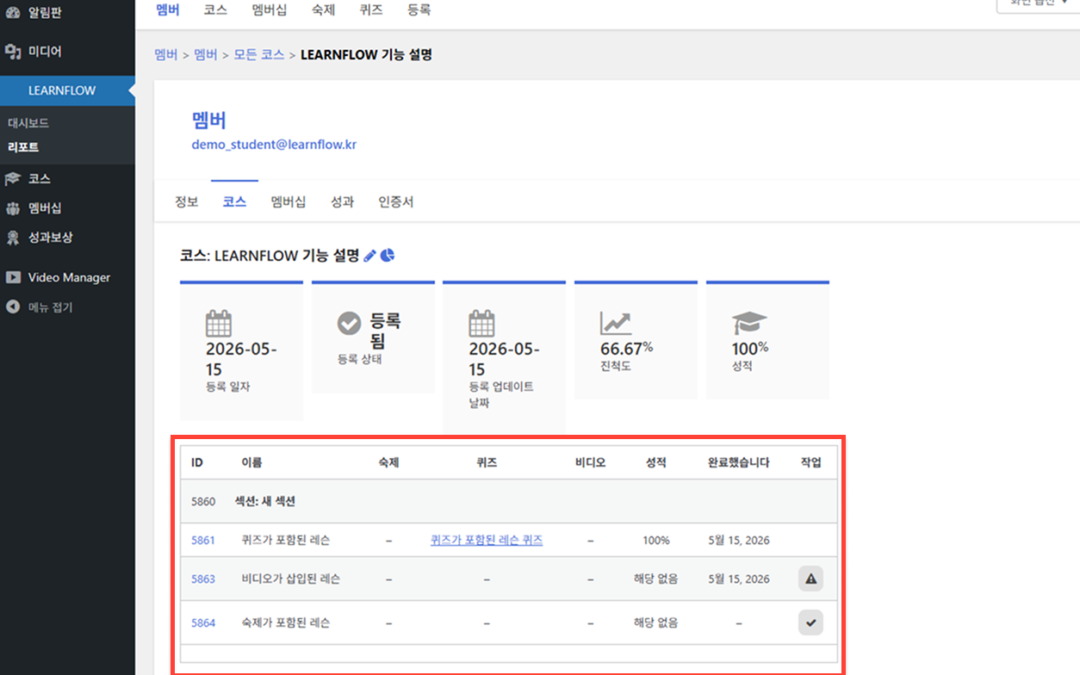The image size is (1080, 675).
Task: Select LEARNFLOW in the sidebar
Action: click(x=68, y=90)
